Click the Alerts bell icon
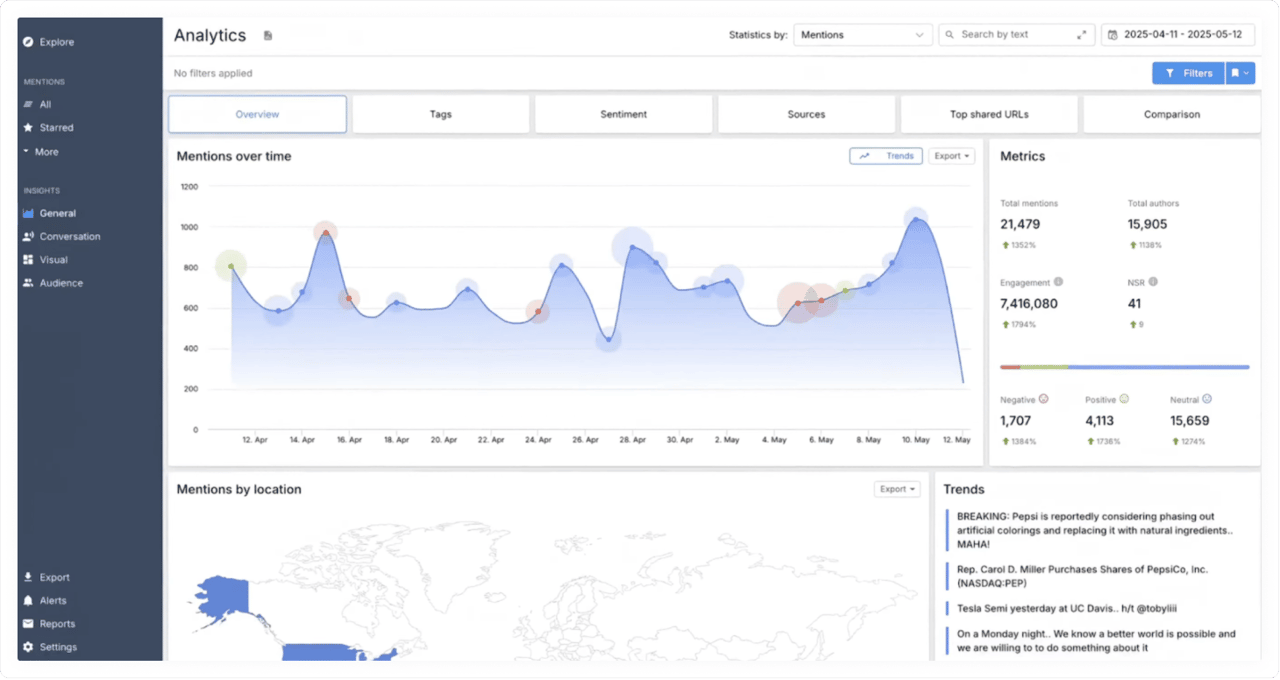The height and width of the screenshot is (680, 1280). (28, 601)
